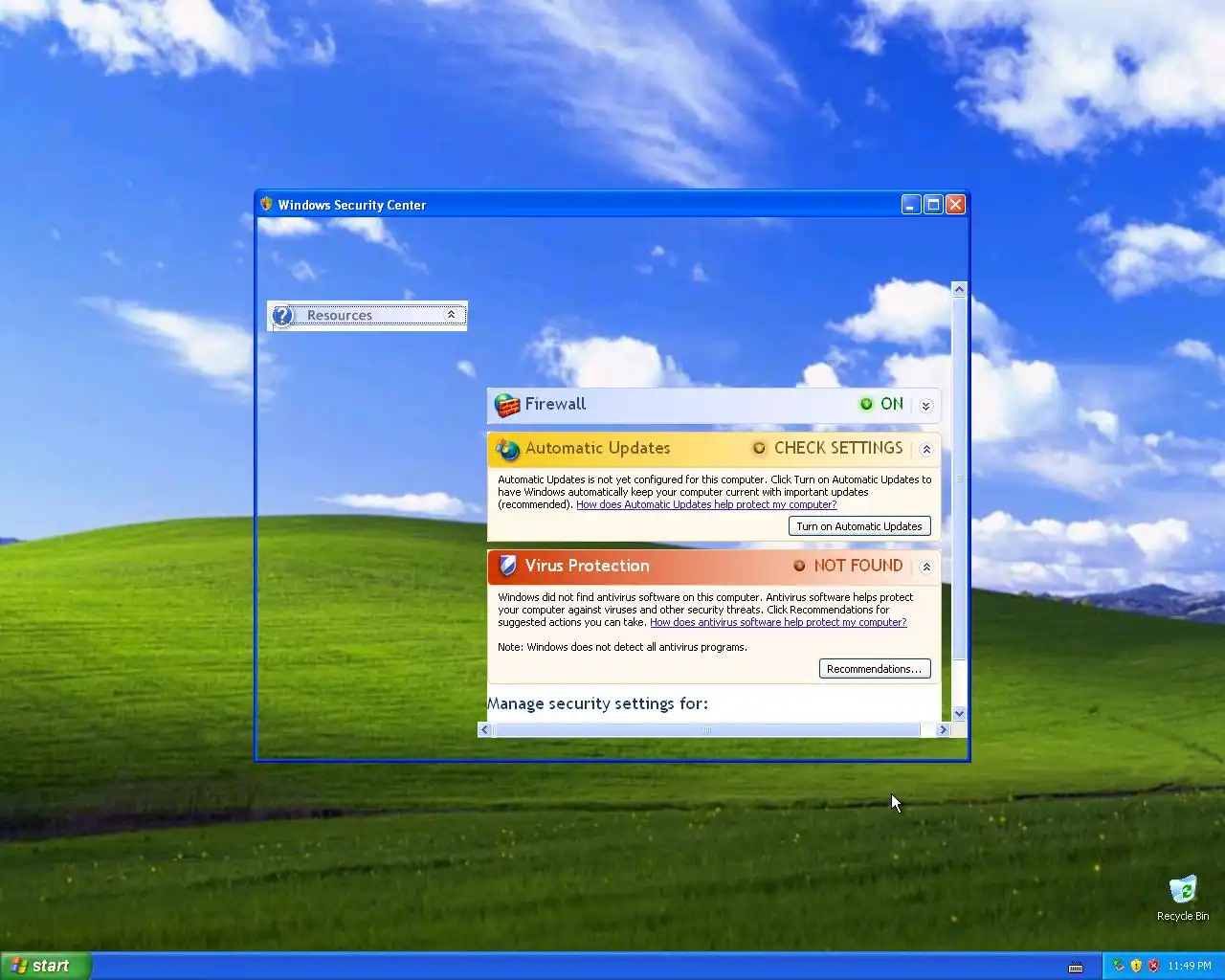Click the Automatic Updates header label
This screenshot has height=980, width=1225.
(x=597, y=448)
